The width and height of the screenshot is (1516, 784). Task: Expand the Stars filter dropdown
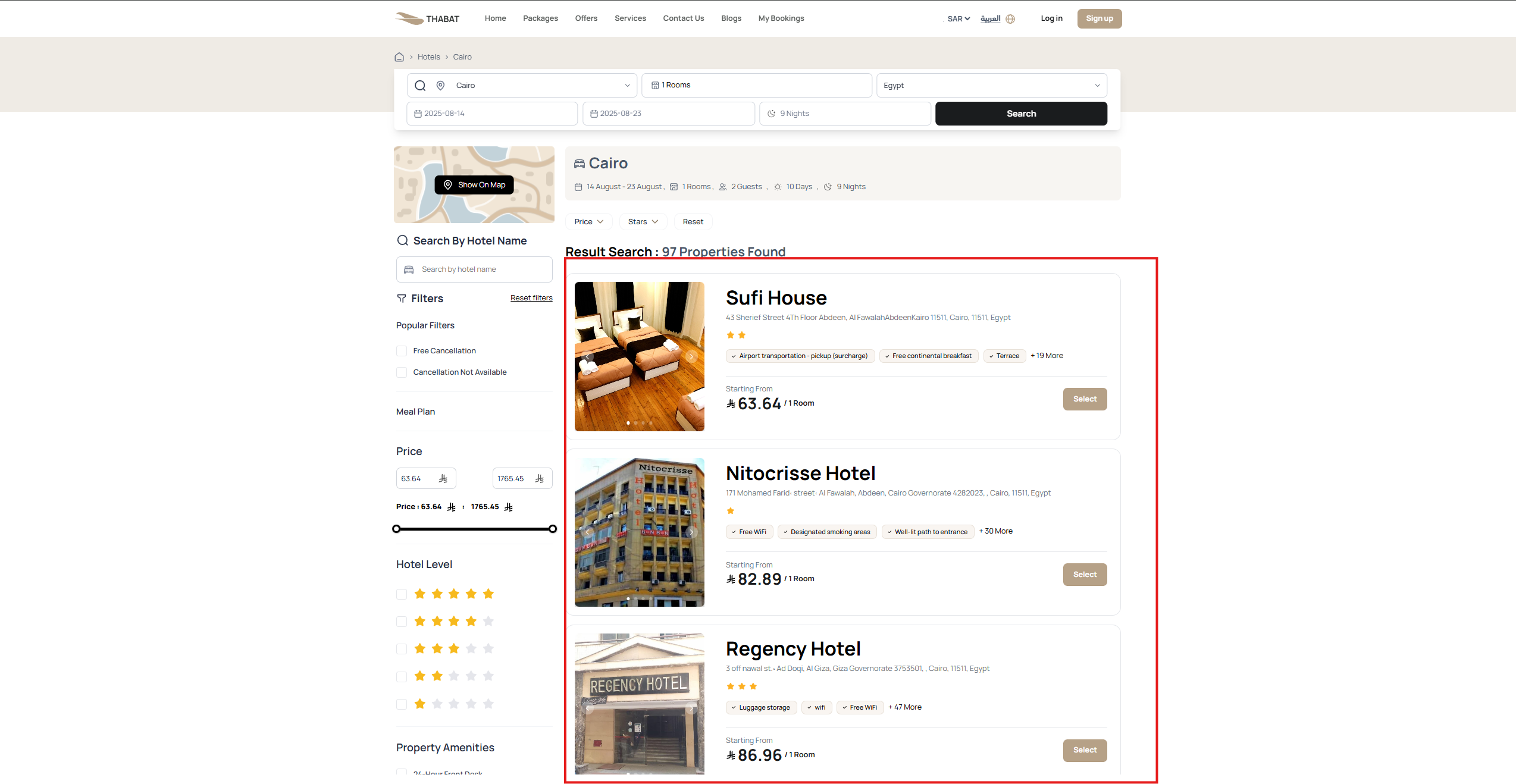(x=643, y=222)
